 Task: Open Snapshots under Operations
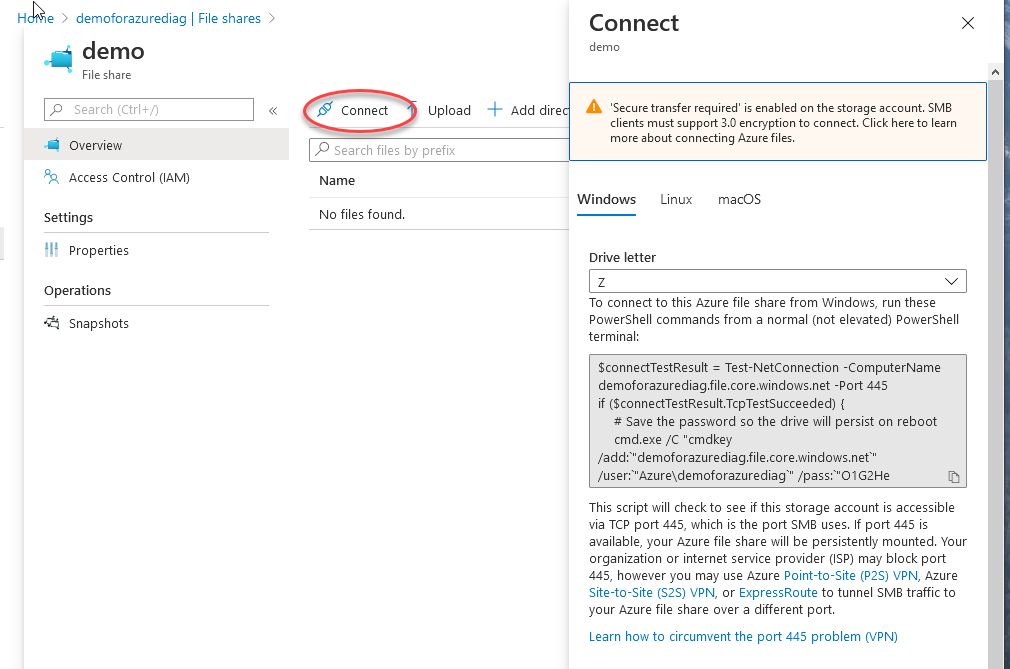pos(157,323)
